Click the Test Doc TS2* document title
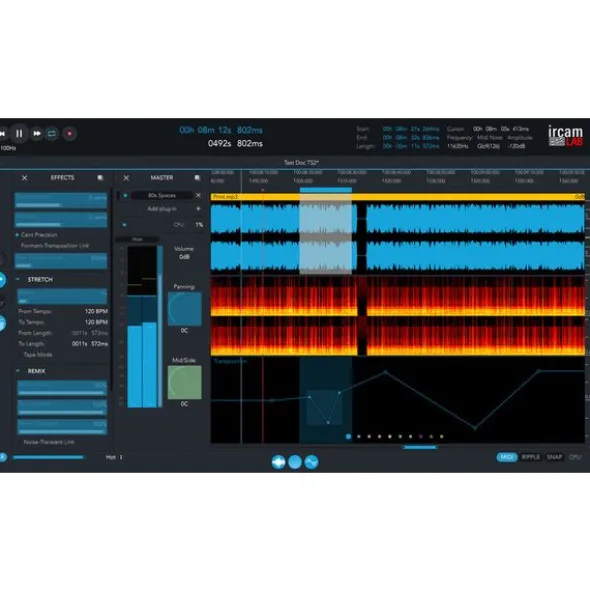 click(x=301, y=163)
